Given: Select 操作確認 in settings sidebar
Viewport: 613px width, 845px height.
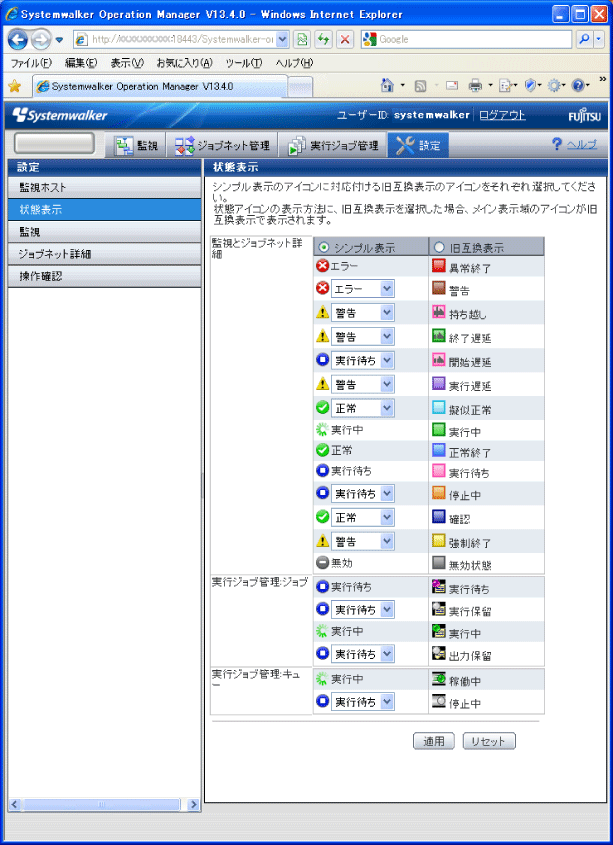Looking at the screenshot, I should [x=105, y=276].
